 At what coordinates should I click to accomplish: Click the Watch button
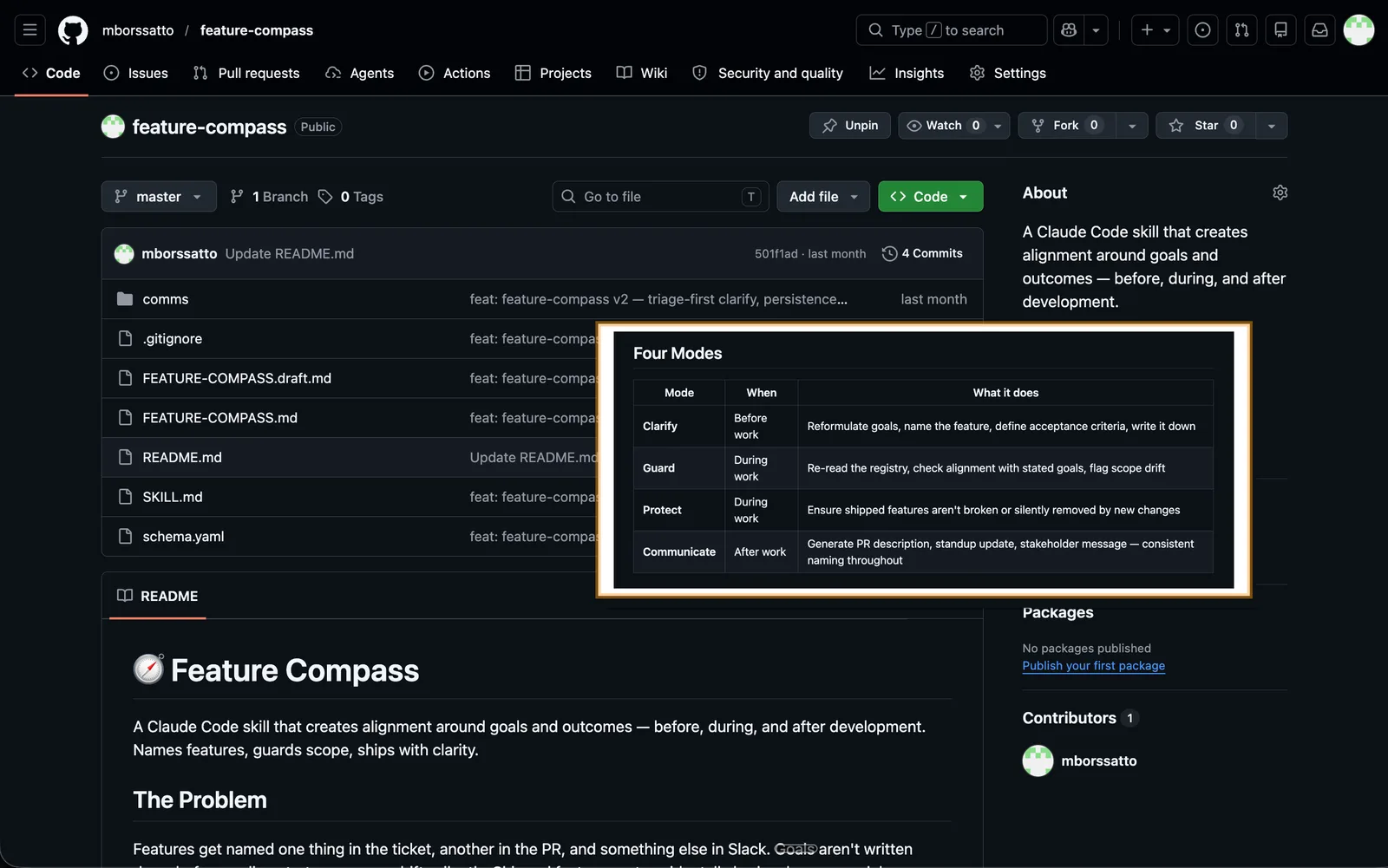click(x=943, y=126)
